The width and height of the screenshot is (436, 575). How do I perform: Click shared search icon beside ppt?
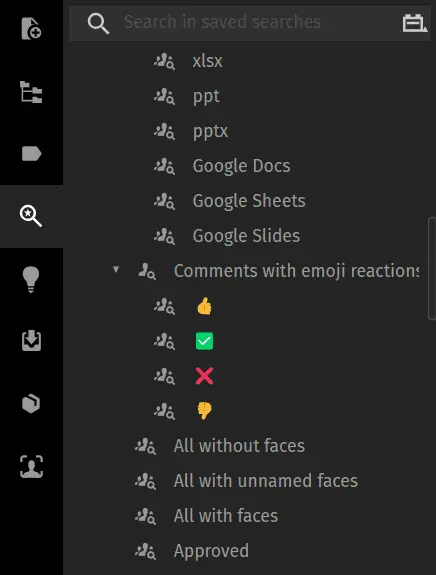(x=164, y=96)
